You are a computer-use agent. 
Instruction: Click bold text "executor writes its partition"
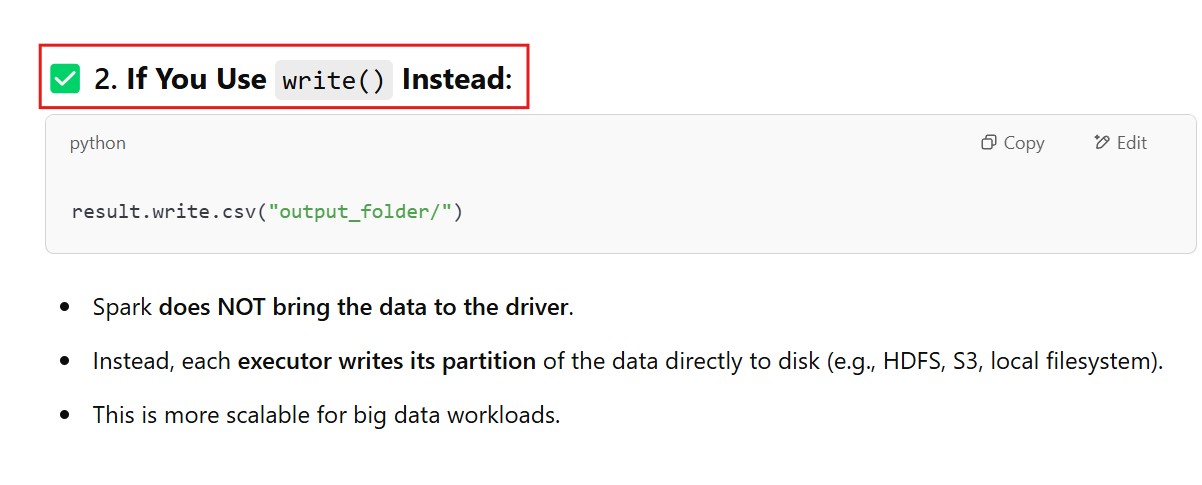pyautogui.click(x=386, y=361)
